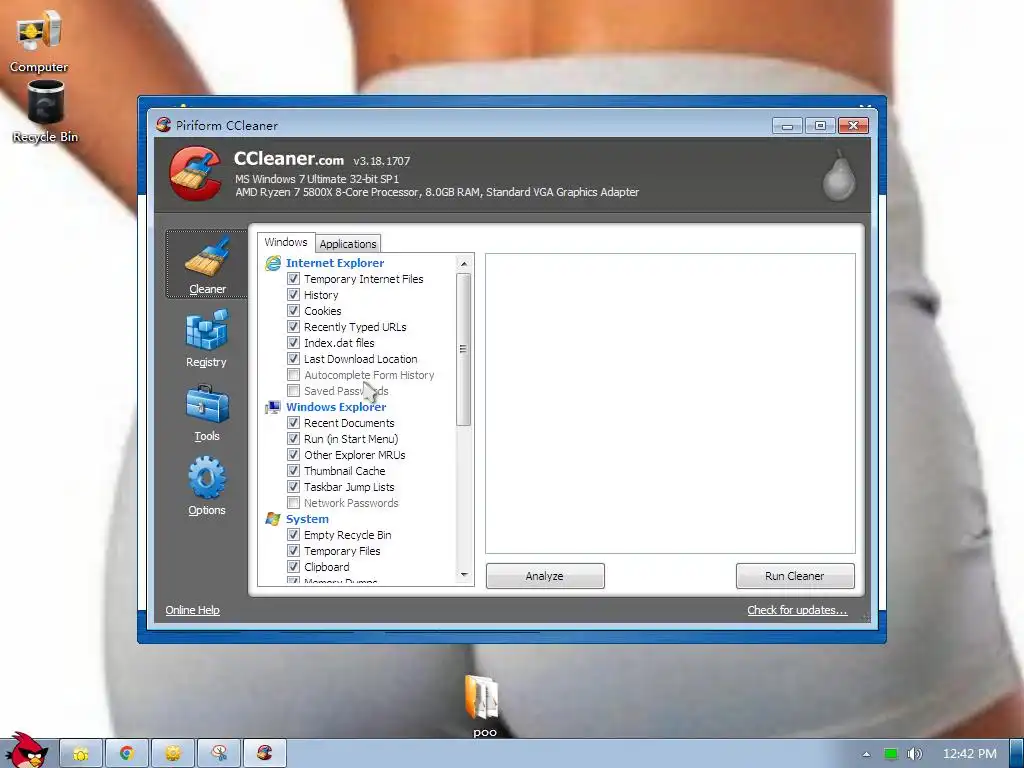
Task: Open the Angry Birds start button
Action: coord(25,751)
